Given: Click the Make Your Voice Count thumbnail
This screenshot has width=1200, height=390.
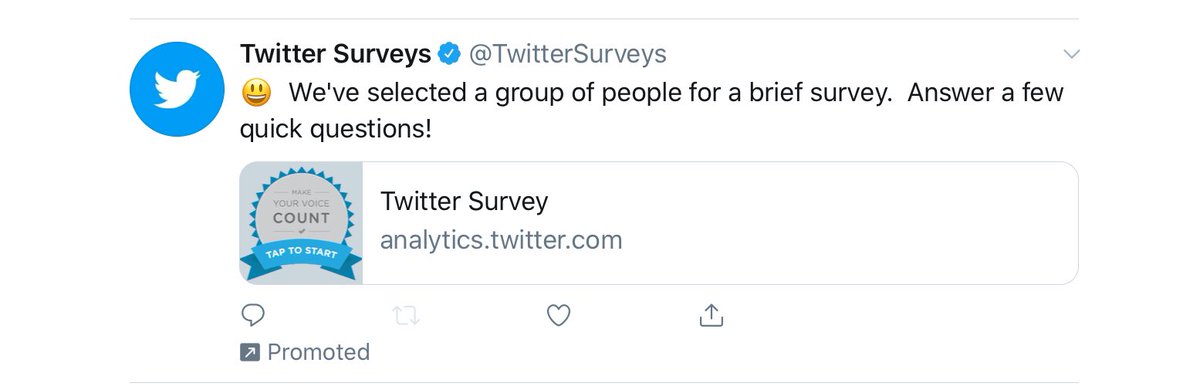Looking at the screenshot, I should click(x=301, y=223).
